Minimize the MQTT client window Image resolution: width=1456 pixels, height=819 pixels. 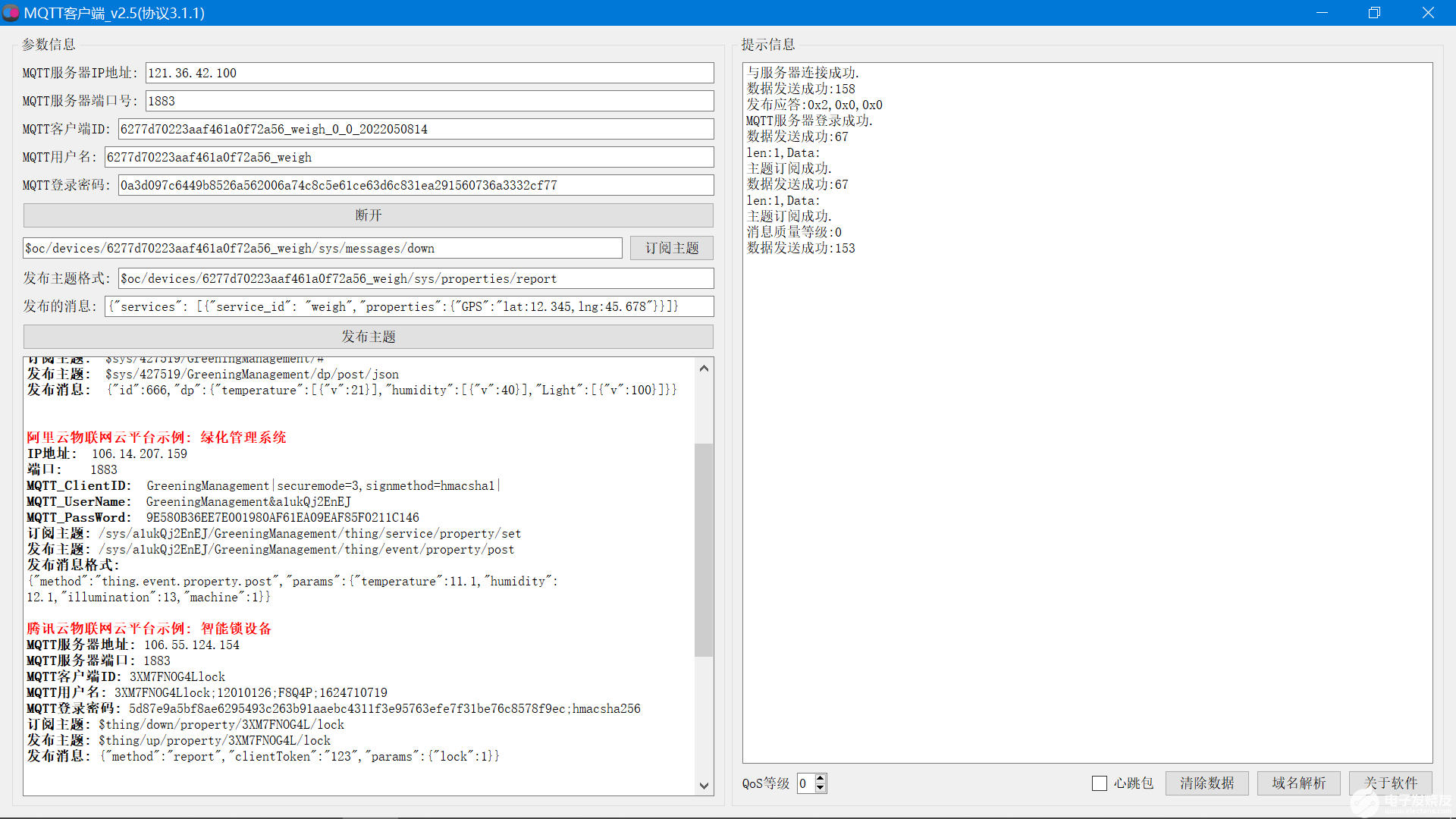(1322, 13)
